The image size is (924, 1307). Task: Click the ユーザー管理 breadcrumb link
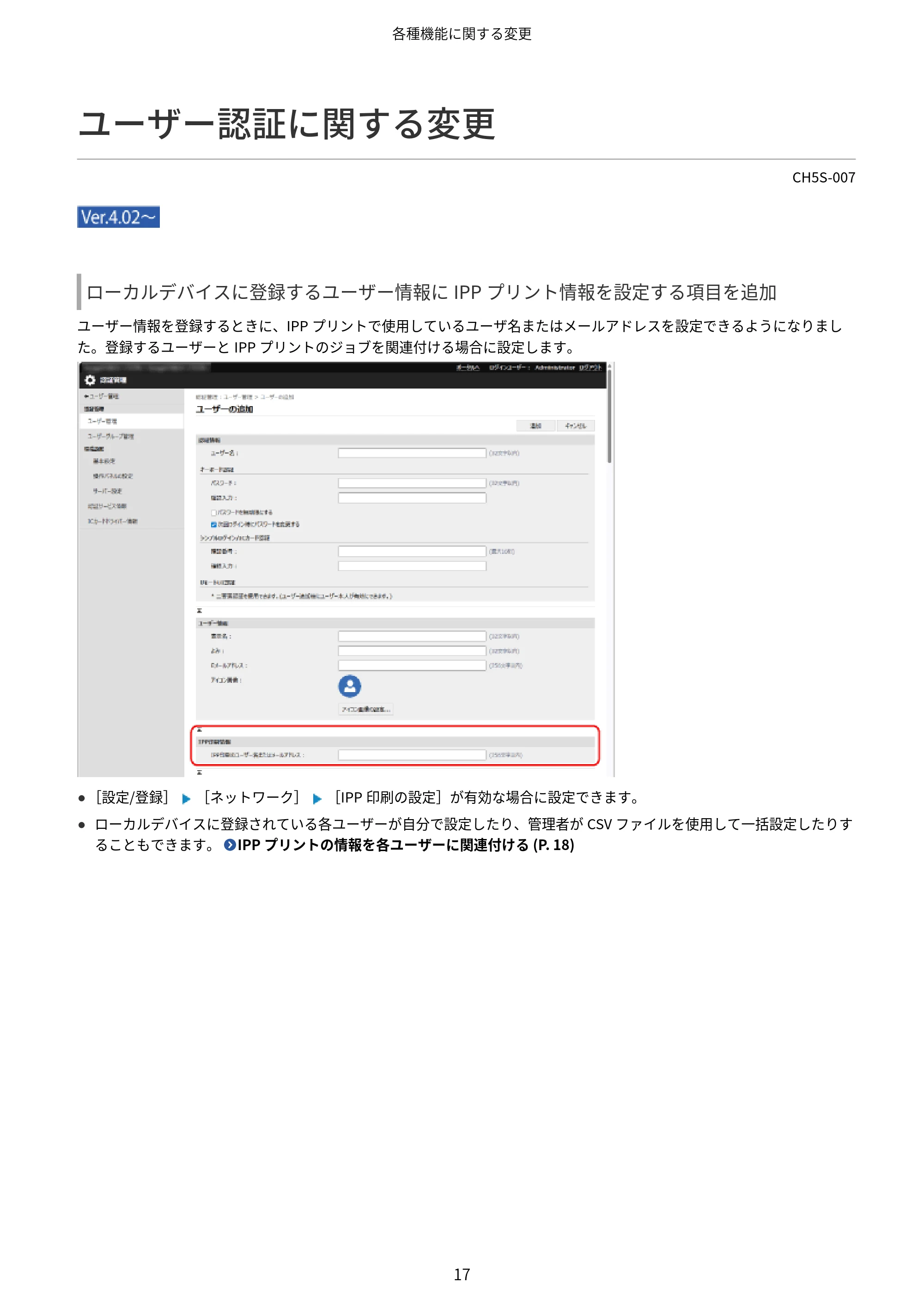pyautogui.click(x=237, y=397)
